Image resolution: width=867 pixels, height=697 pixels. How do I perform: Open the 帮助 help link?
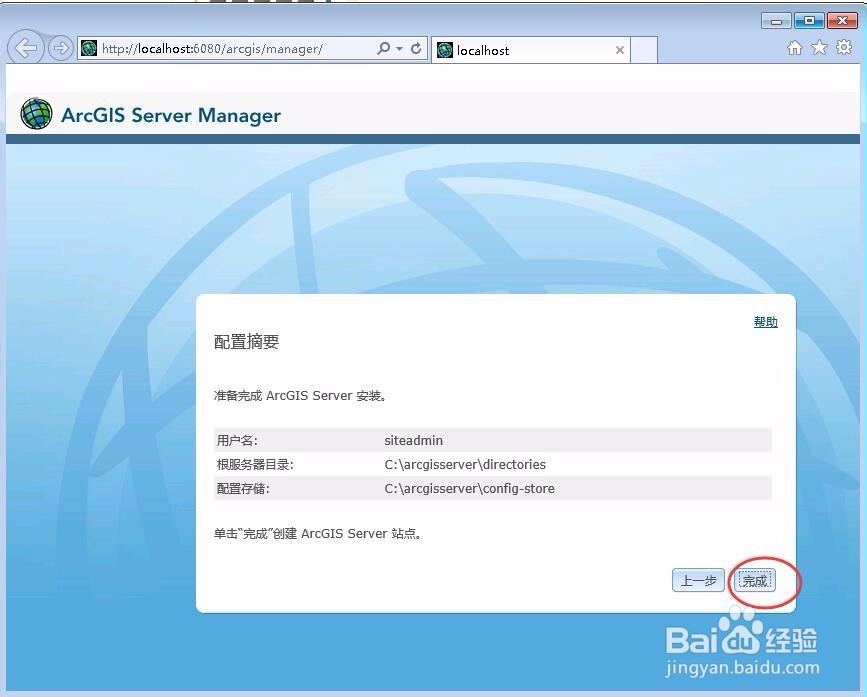pyautogui.click(x=766, y=322)
